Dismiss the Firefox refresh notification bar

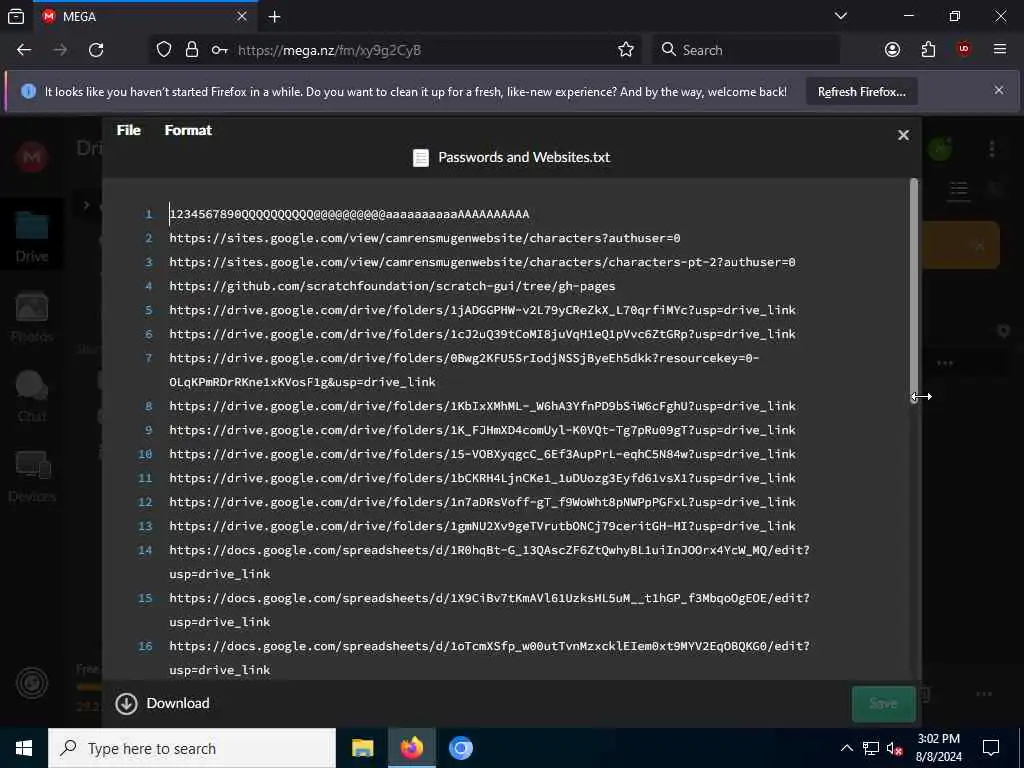coord(999,90)
